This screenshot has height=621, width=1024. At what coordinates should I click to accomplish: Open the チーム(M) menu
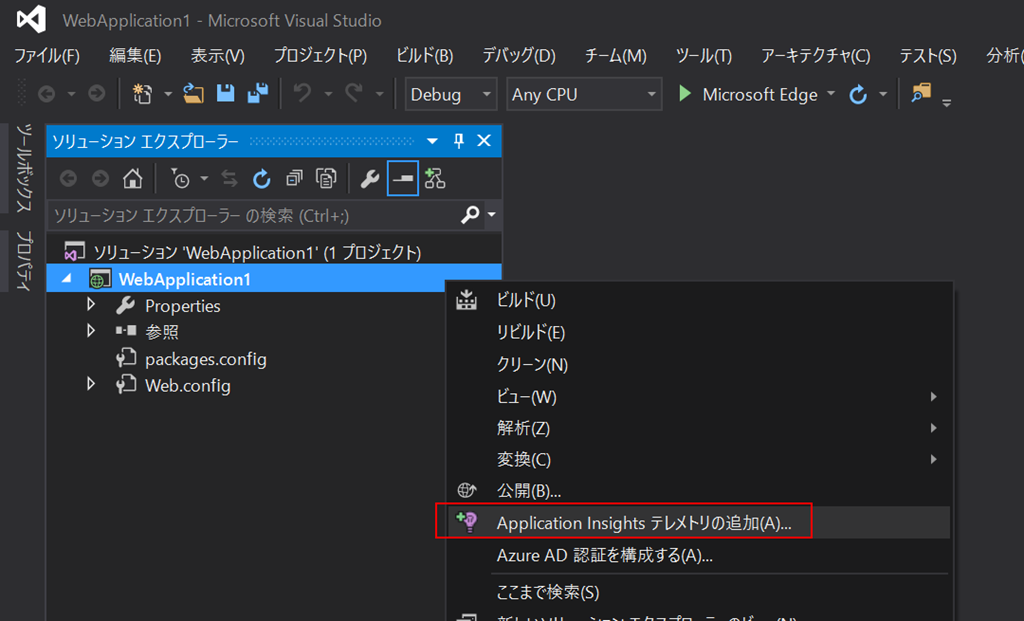click(616, 56)
